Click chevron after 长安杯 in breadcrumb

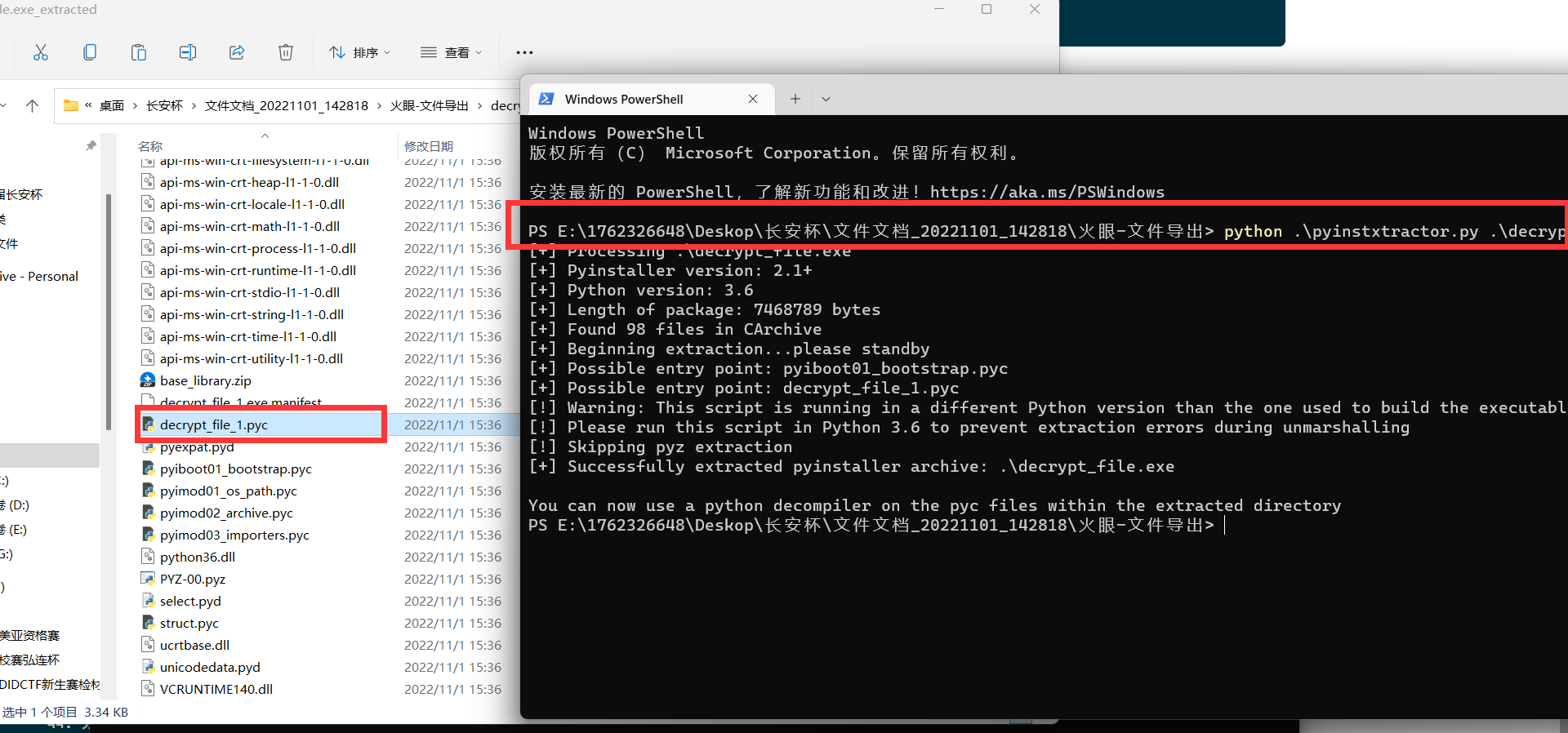194,105
